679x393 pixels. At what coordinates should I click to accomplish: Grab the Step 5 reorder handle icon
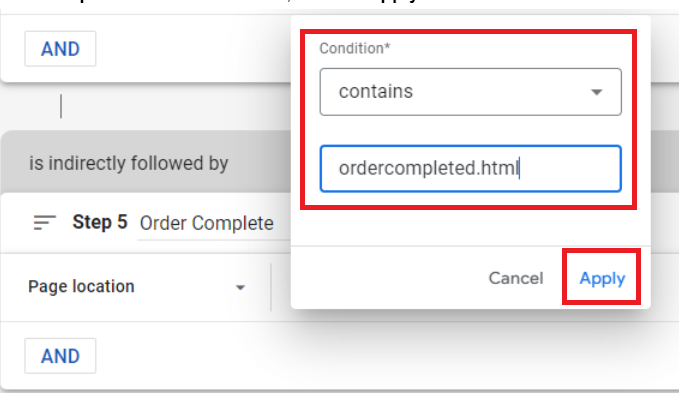tap(45, 222)
